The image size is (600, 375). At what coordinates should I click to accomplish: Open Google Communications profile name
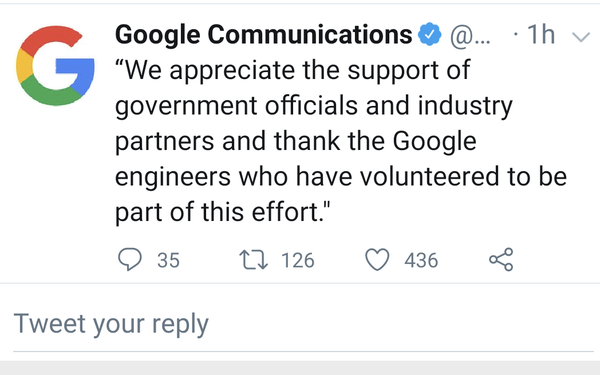[x=264, y=34]
